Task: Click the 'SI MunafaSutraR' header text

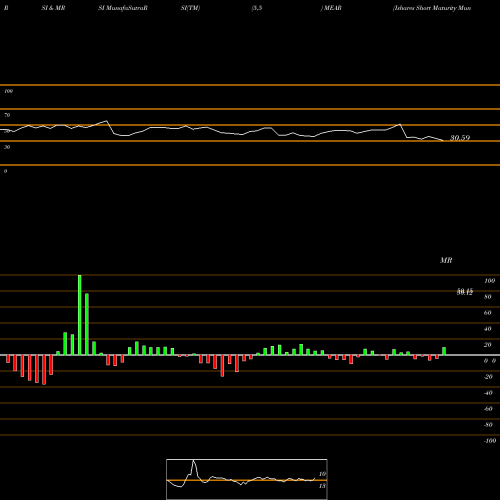Action: (123, 8)
